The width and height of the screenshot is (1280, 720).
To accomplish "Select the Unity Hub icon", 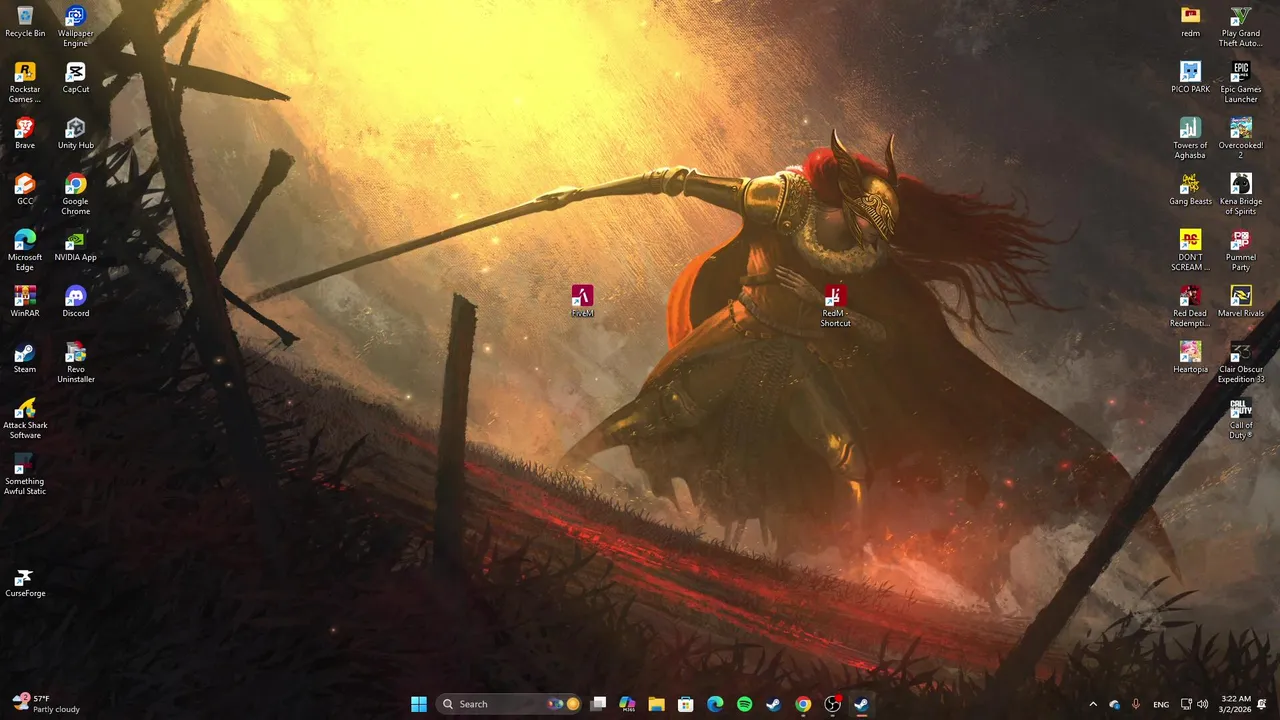I will [x=76, y=134].
